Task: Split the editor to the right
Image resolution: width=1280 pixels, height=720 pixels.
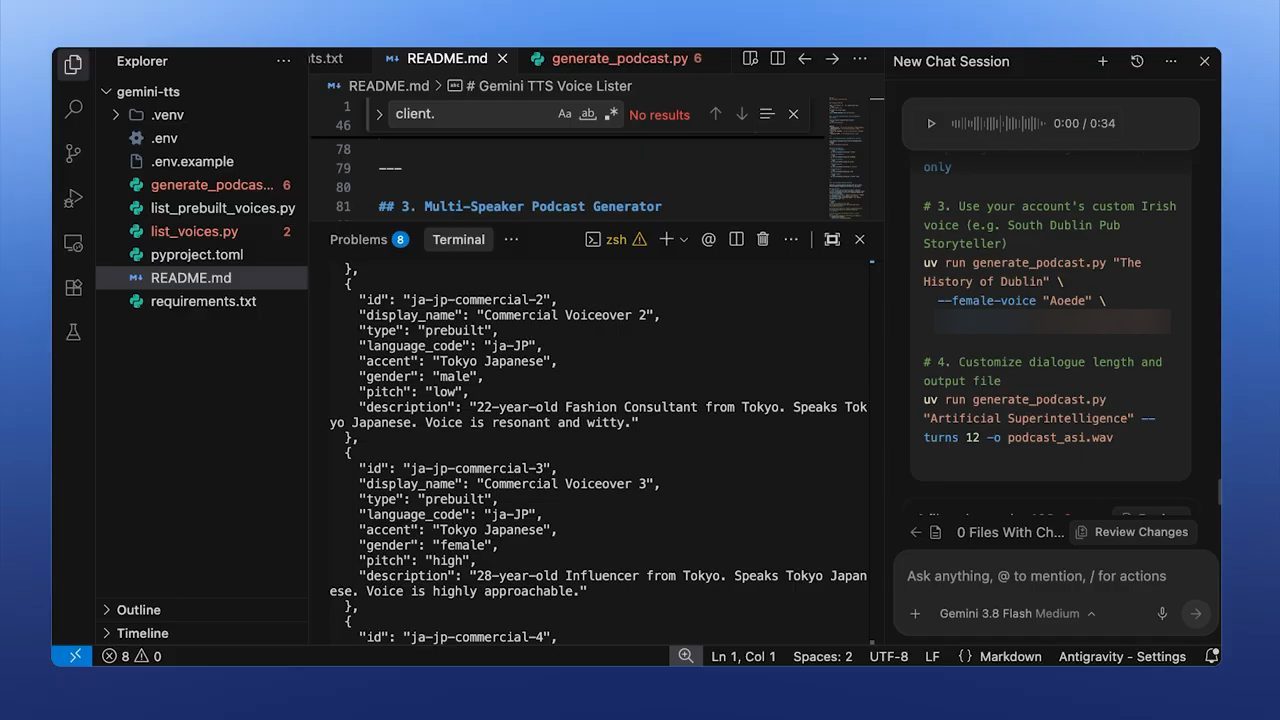Action: [x=777, y=59]
